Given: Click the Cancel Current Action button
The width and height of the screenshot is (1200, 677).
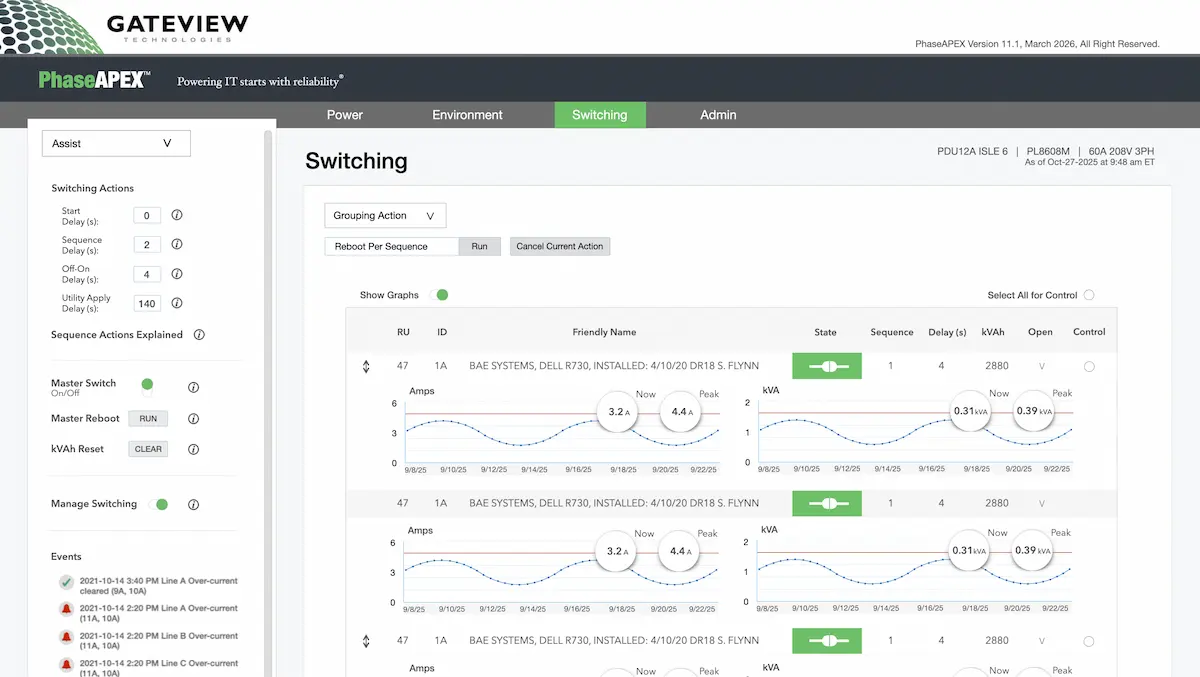Looking at the screenshot, I should tap(560, 246).
